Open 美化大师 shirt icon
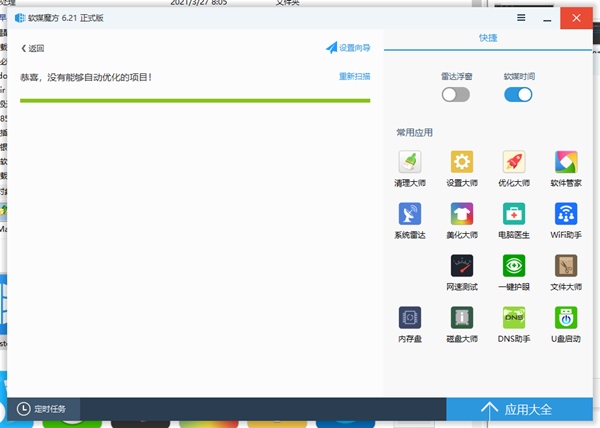The image size is (600, 428). [461, 214]
